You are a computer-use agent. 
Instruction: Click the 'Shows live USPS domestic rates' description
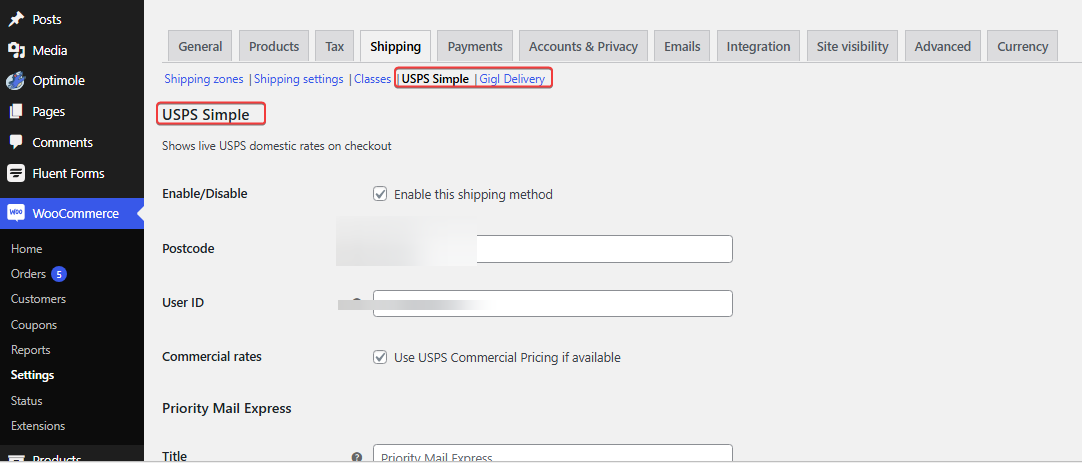tap(277, 146)
